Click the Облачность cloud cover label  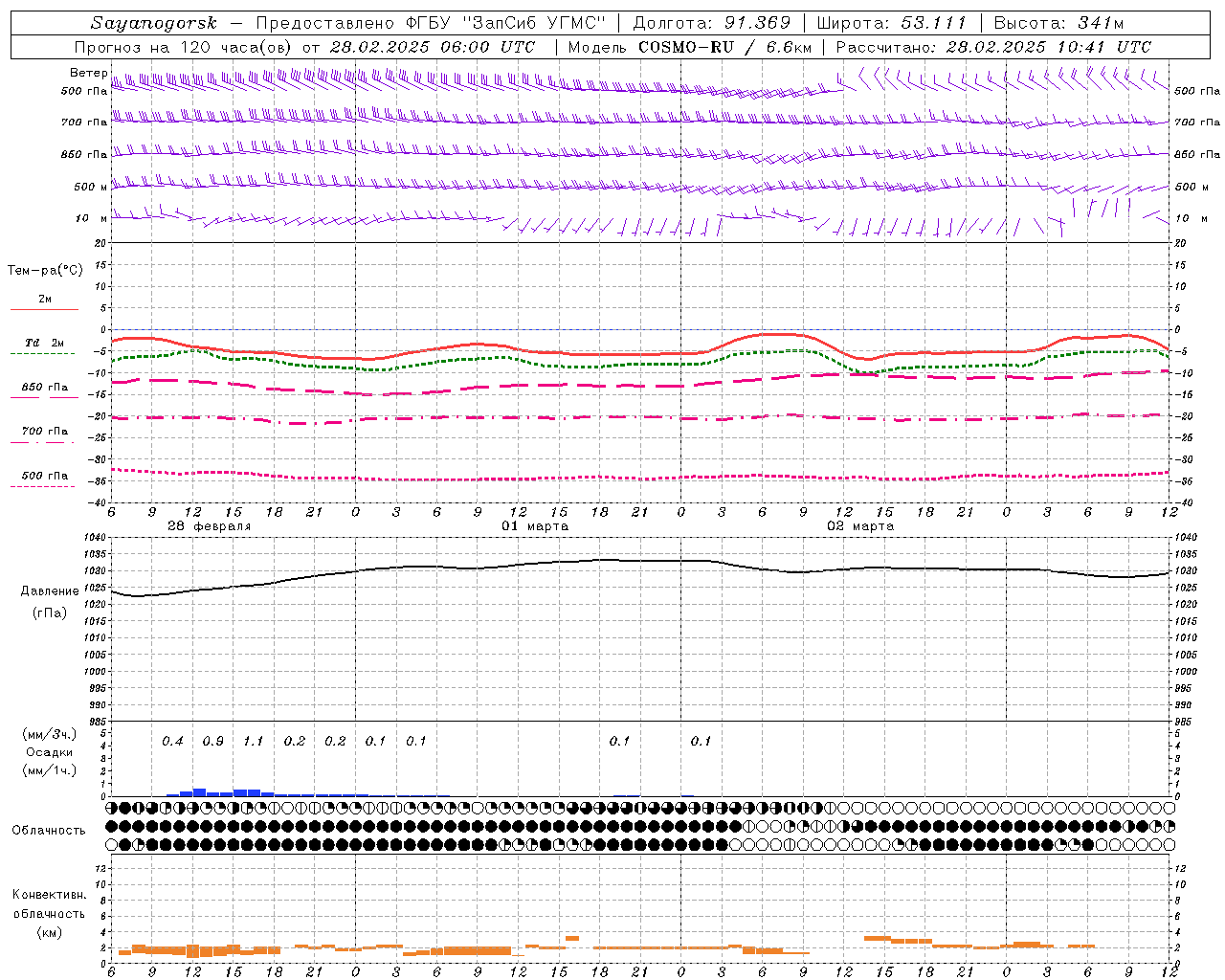coord(49,831)
